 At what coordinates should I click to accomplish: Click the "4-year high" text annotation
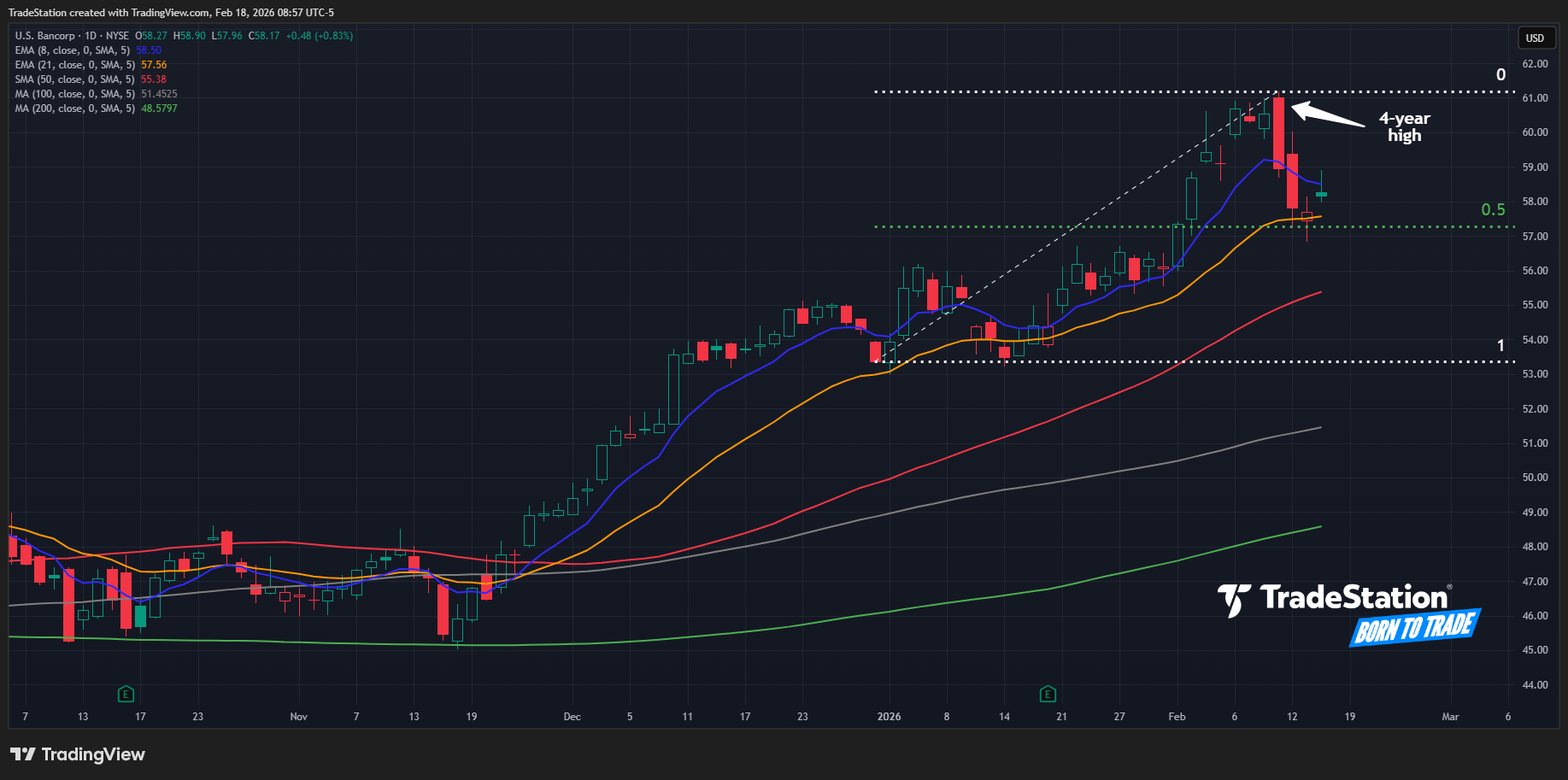tap(1404, 127)
